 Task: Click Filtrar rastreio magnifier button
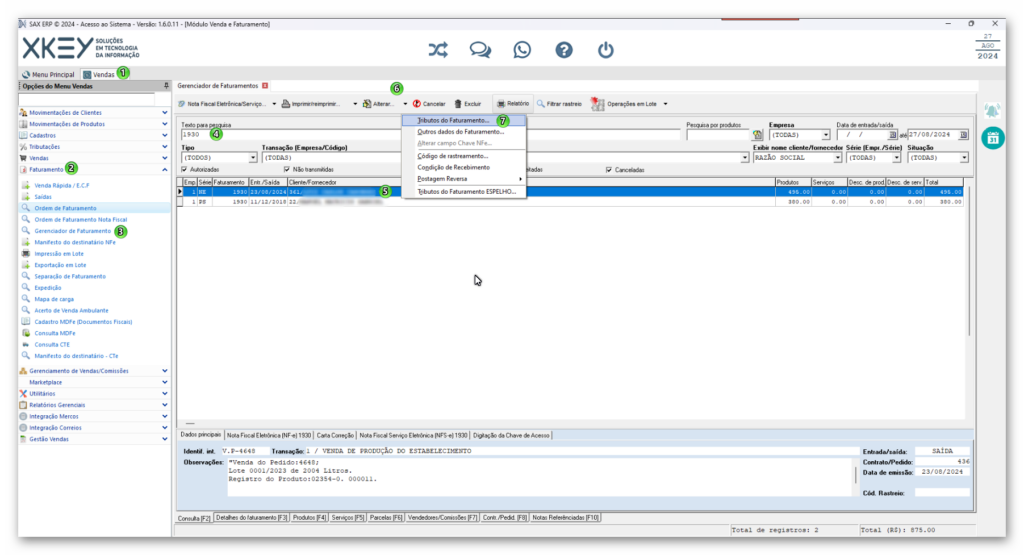click(x=559, y=104)
